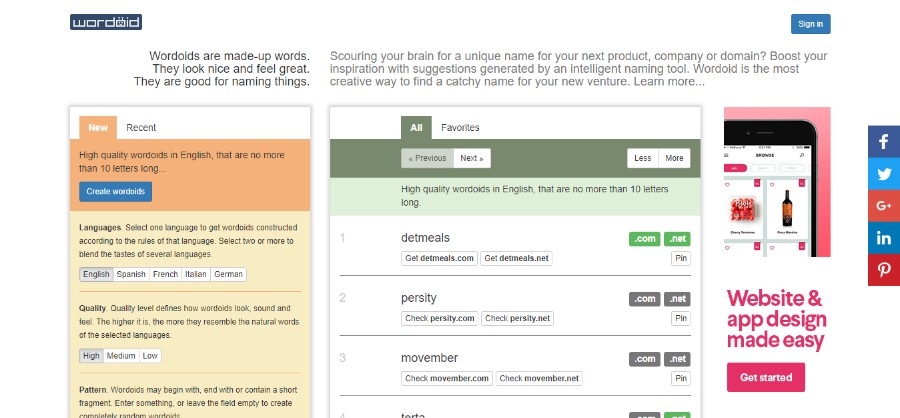The height and width of the screenshot is (418, 900).
Task: Go to Previous results page
Action: point(427,158)
